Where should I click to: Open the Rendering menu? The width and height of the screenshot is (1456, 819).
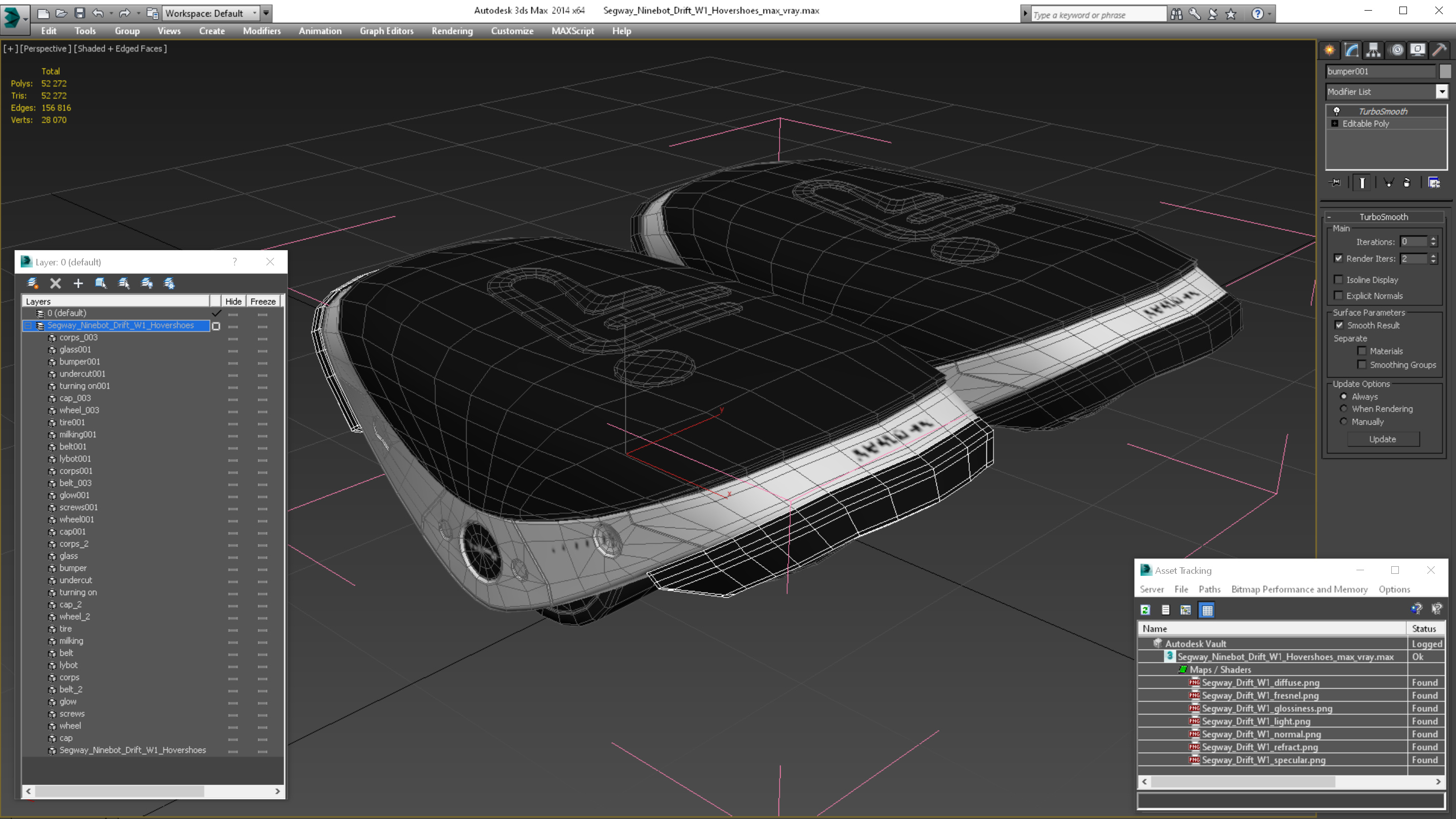click(452, 31)
